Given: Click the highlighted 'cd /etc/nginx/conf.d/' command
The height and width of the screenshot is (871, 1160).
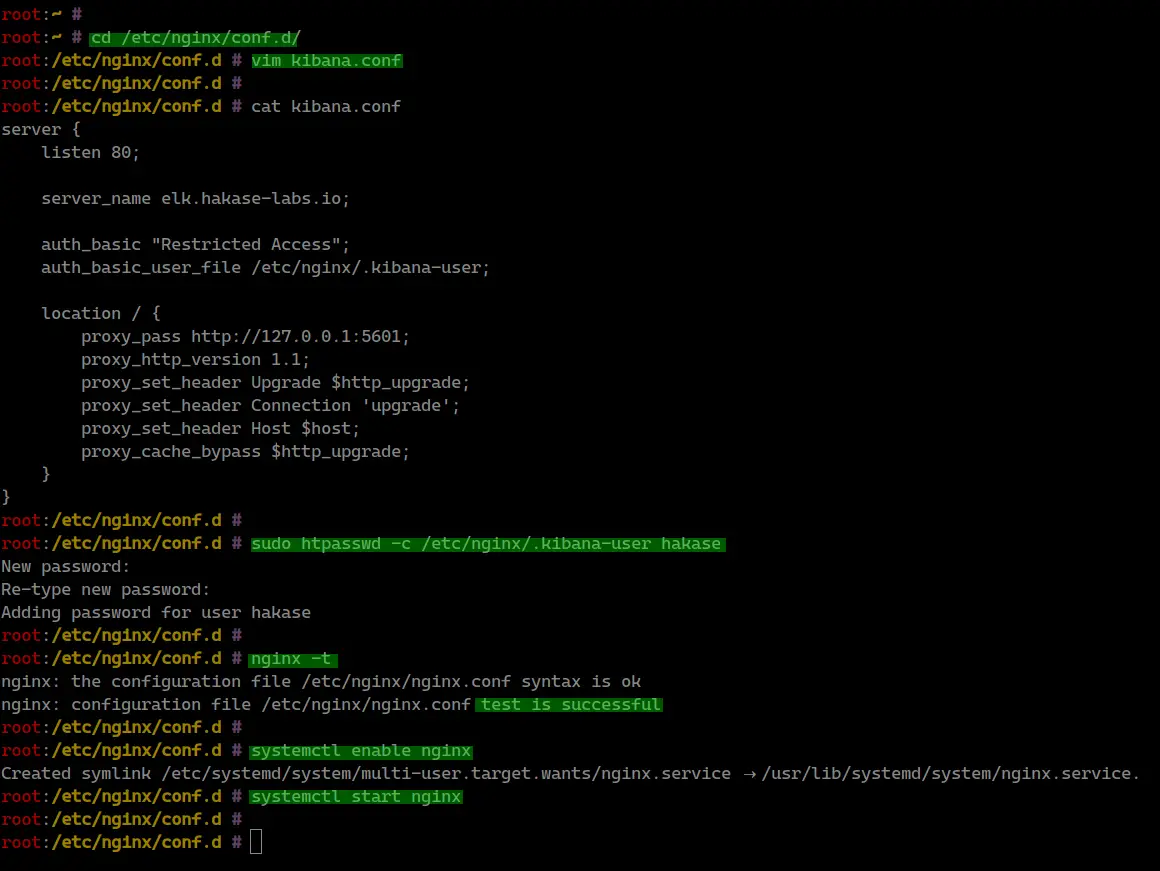Looking at the screenshot, I should pyautogui.click(x=195, y=38).
